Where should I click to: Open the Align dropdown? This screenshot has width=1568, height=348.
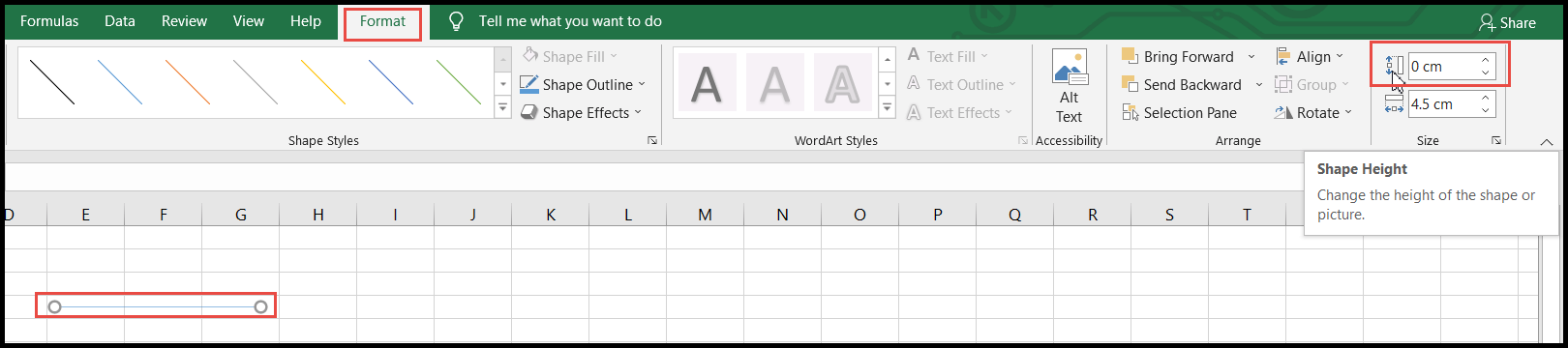click(x=1310, y=57)
